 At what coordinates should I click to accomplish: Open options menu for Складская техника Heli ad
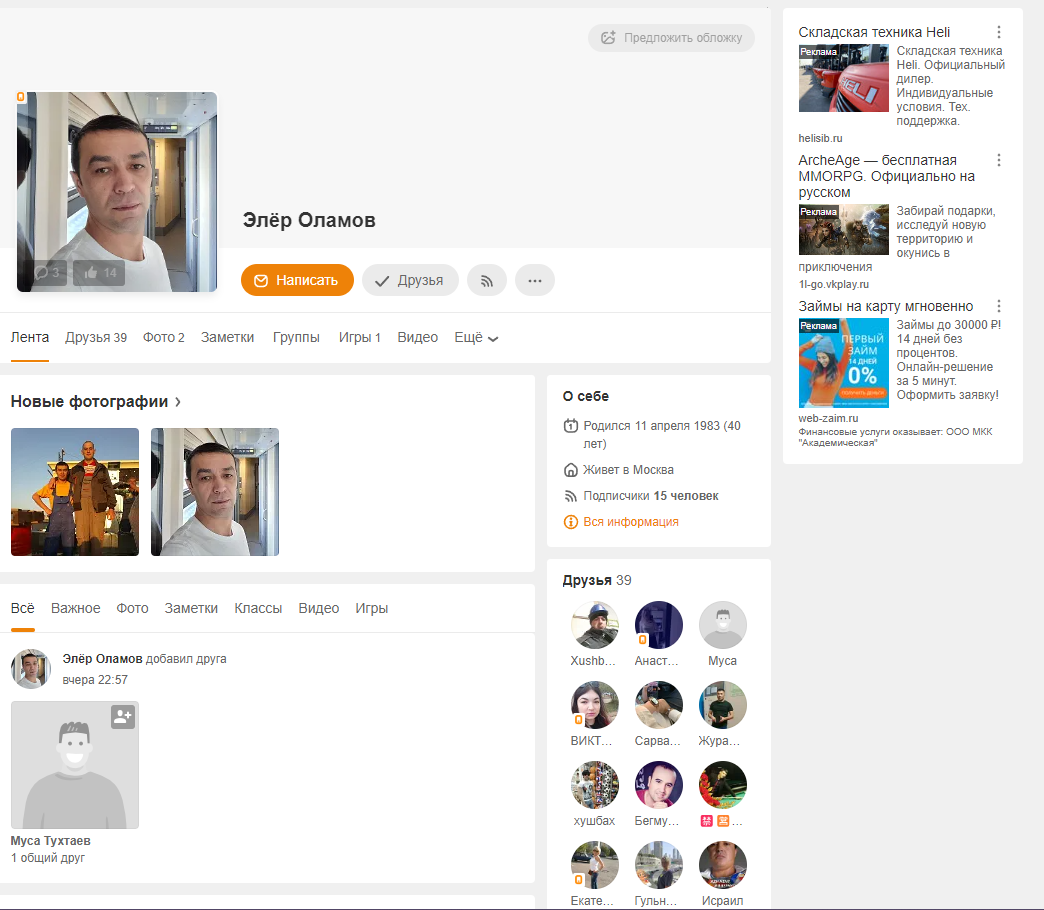point(998,32)
